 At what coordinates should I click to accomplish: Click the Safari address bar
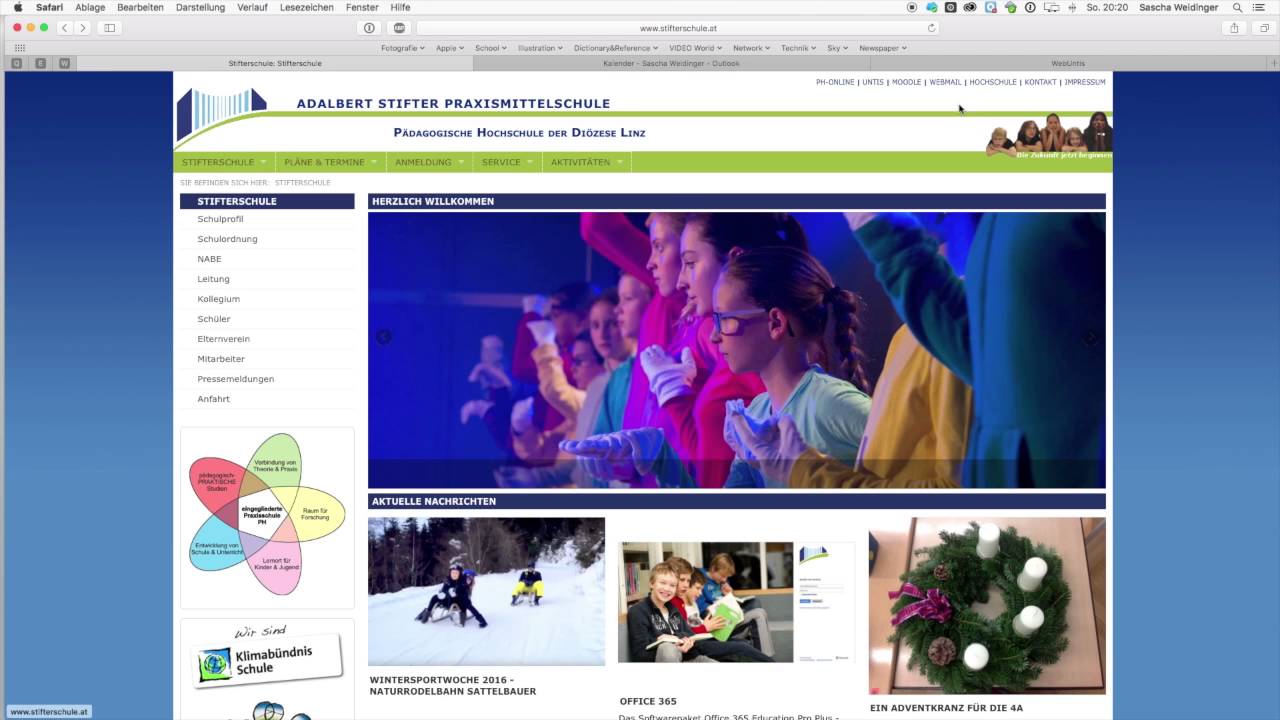[x=678, y=28]
